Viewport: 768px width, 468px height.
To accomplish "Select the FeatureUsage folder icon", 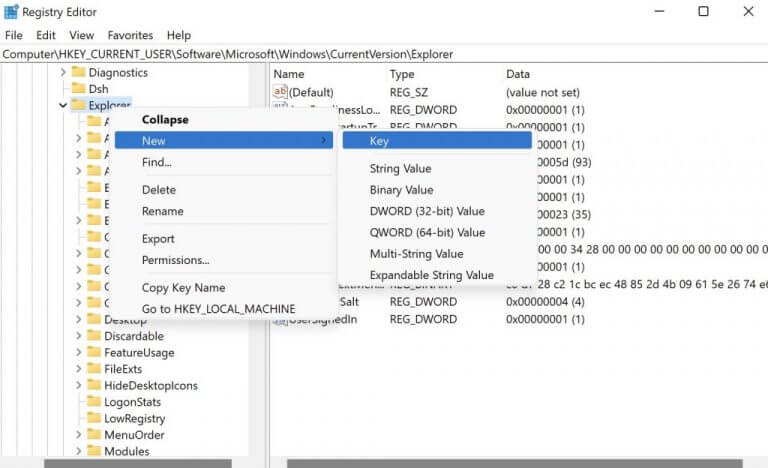I will tap(94, 353).
